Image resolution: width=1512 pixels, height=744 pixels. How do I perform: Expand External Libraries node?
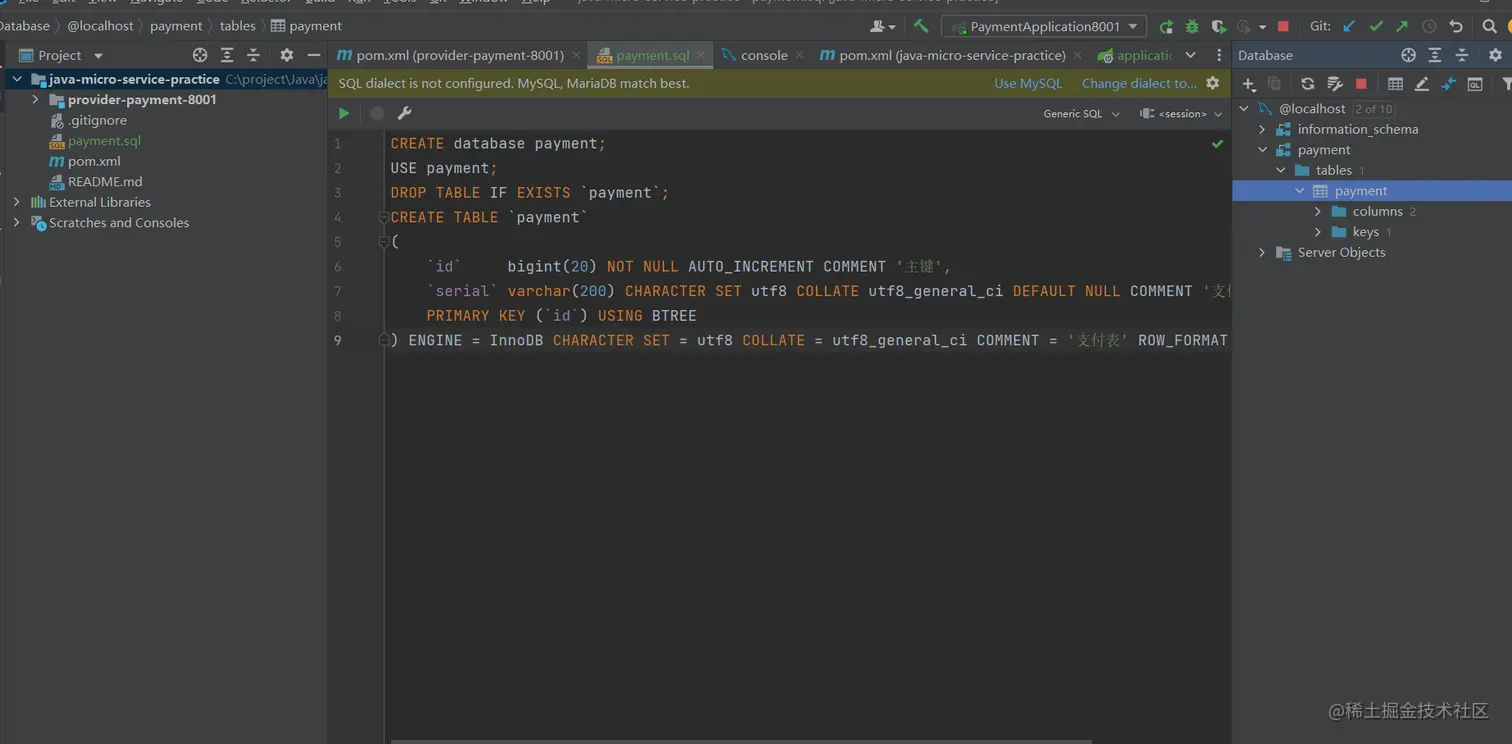coord(16,202)
